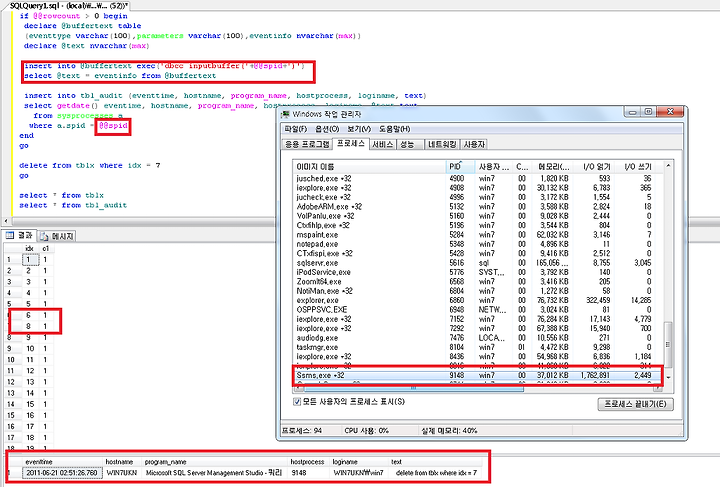This screenshot has width=720, height=487.
Task: Select the SQLQuery1.sql editor tab
Action: pos(69,6)
